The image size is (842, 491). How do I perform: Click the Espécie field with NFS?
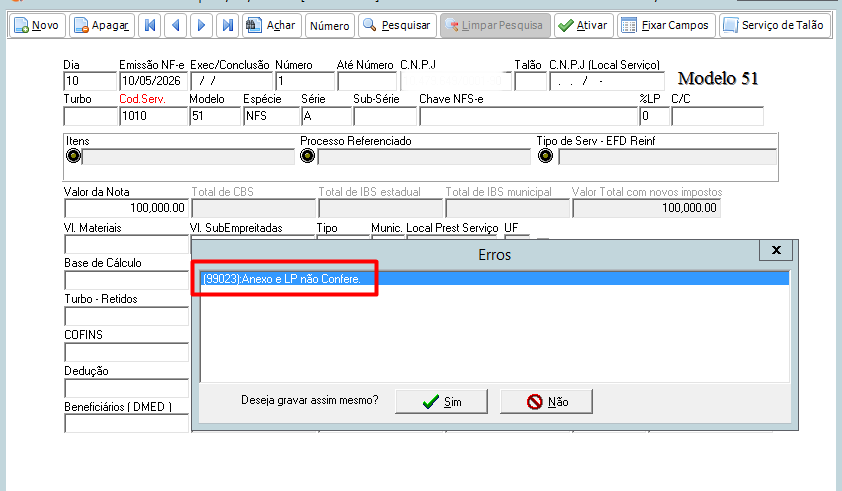coord(271,116)
